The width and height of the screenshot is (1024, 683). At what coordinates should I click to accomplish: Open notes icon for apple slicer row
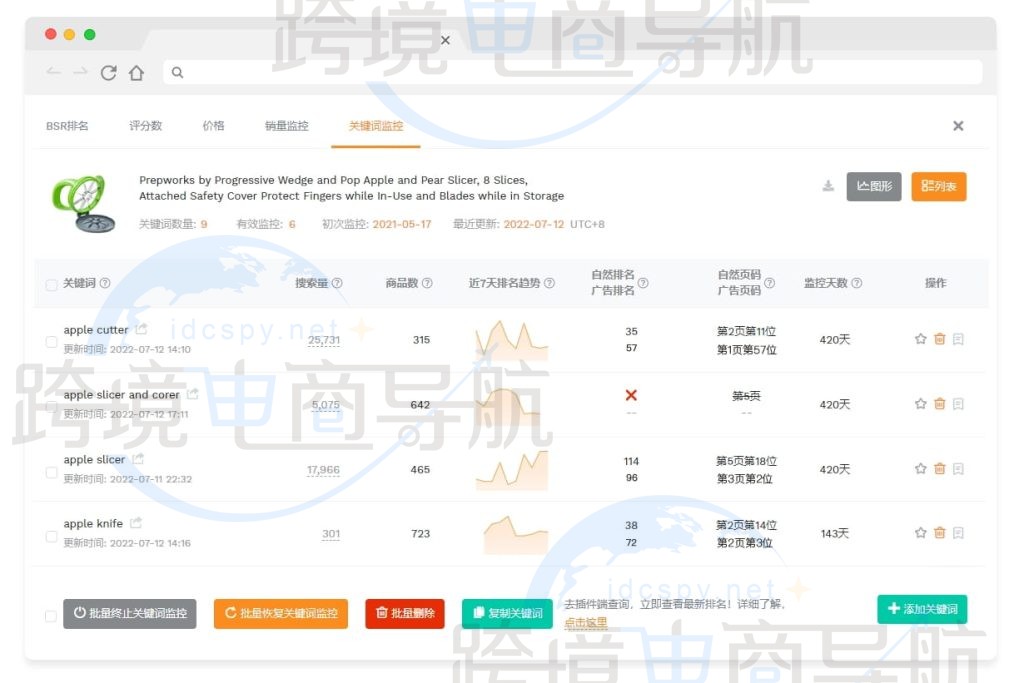(958, 469)
